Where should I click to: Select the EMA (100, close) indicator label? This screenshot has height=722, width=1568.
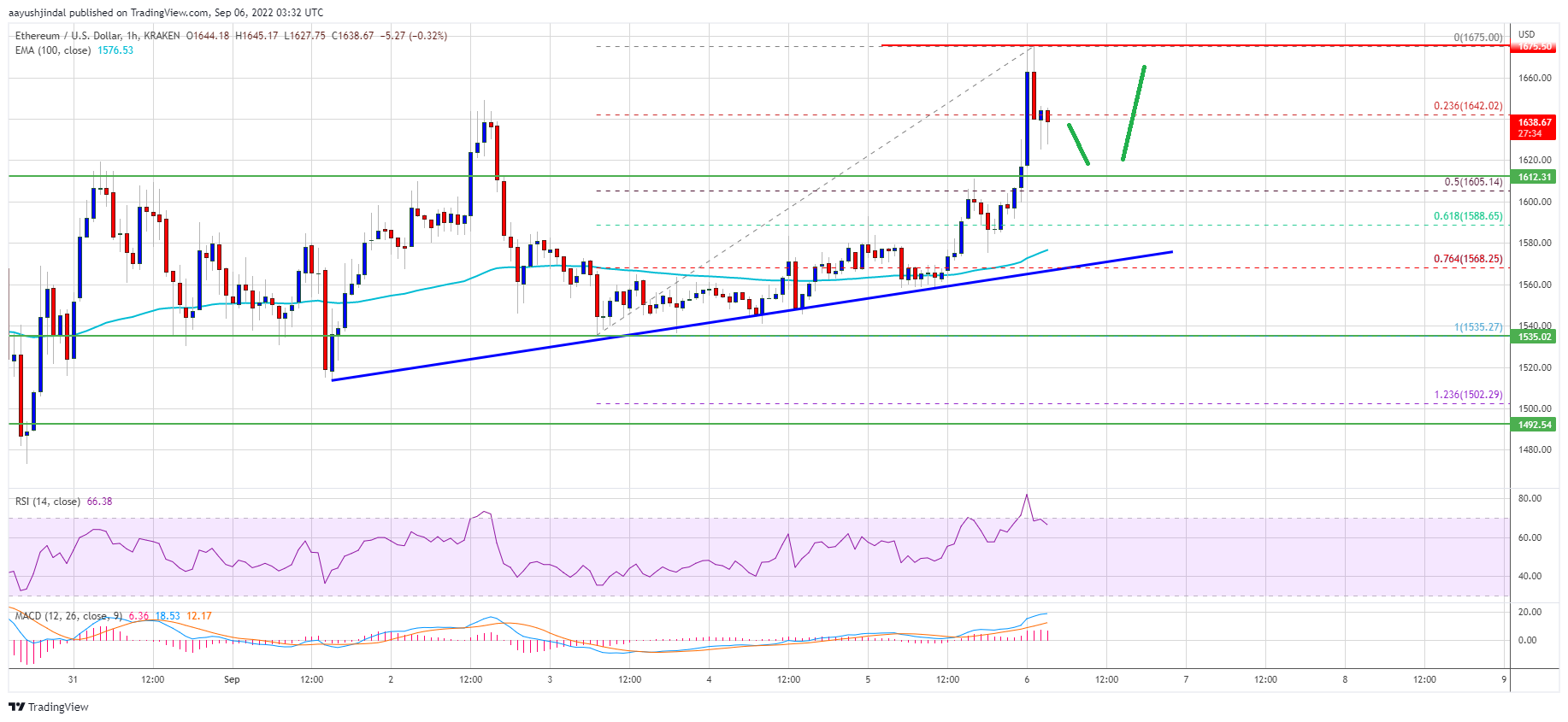click(x=53, y=50)
